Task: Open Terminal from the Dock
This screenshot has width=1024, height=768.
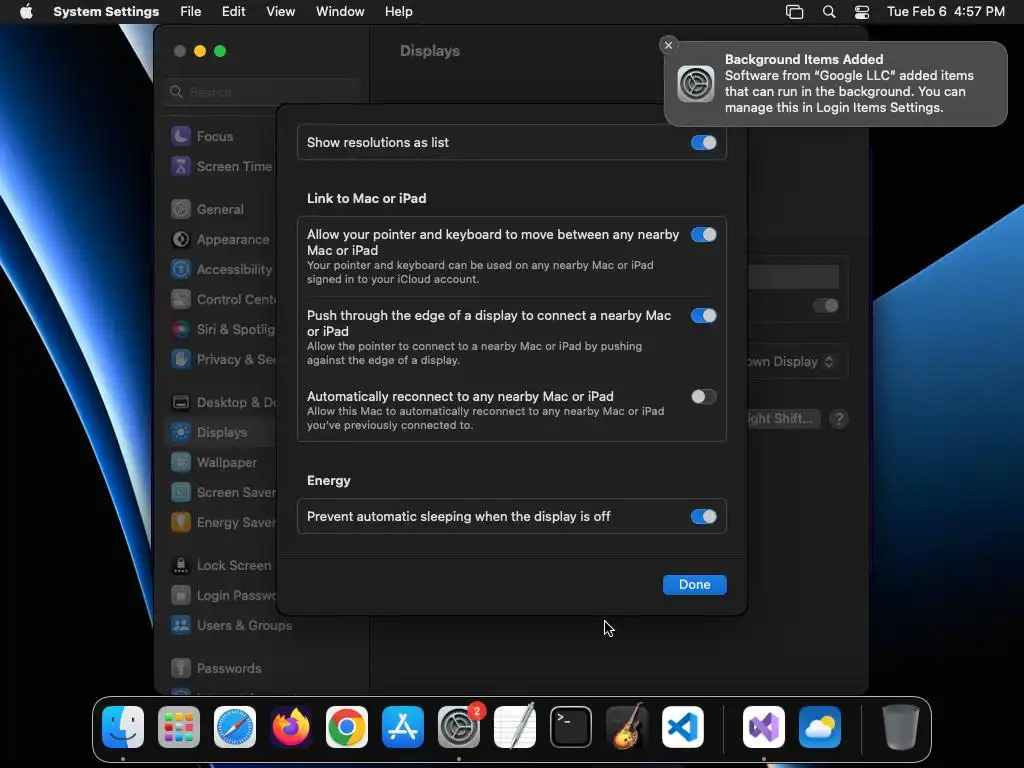Action: click(x=571, y=727)
